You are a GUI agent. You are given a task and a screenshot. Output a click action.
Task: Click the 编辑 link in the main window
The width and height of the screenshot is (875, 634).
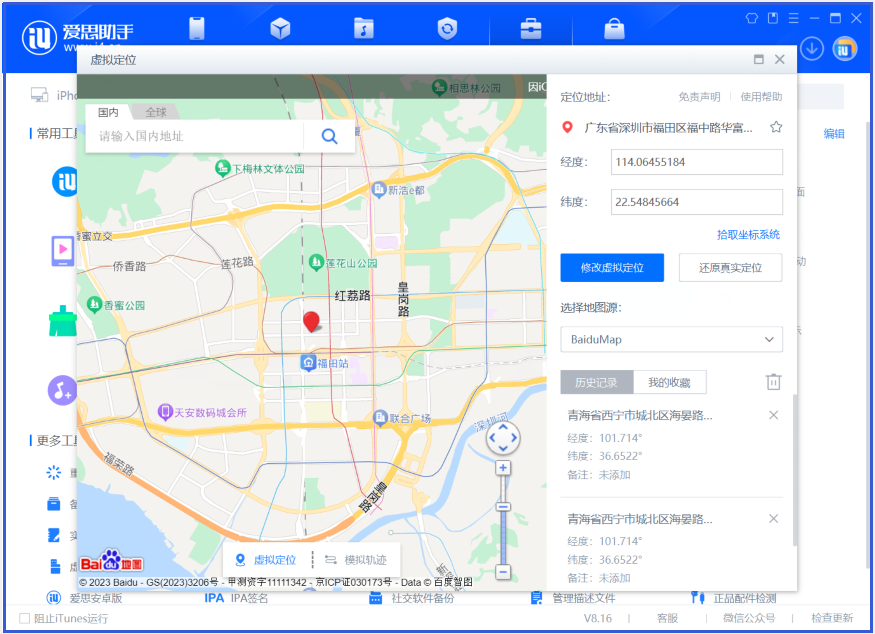tap(834, 134)
